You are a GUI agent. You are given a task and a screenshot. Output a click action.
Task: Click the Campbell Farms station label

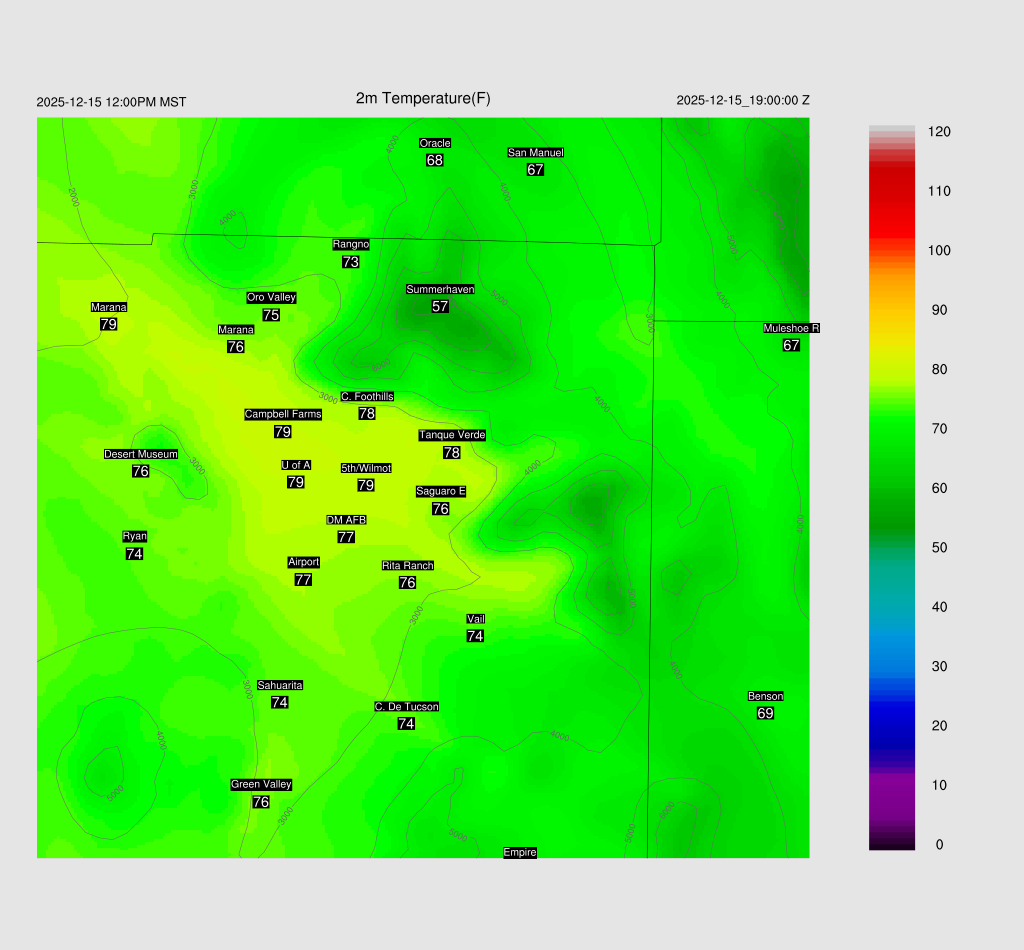click(283, 414)
